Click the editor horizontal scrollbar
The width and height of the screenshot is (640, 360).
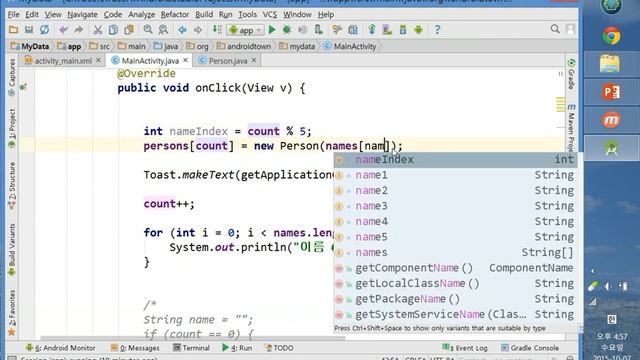pos(193,338)
